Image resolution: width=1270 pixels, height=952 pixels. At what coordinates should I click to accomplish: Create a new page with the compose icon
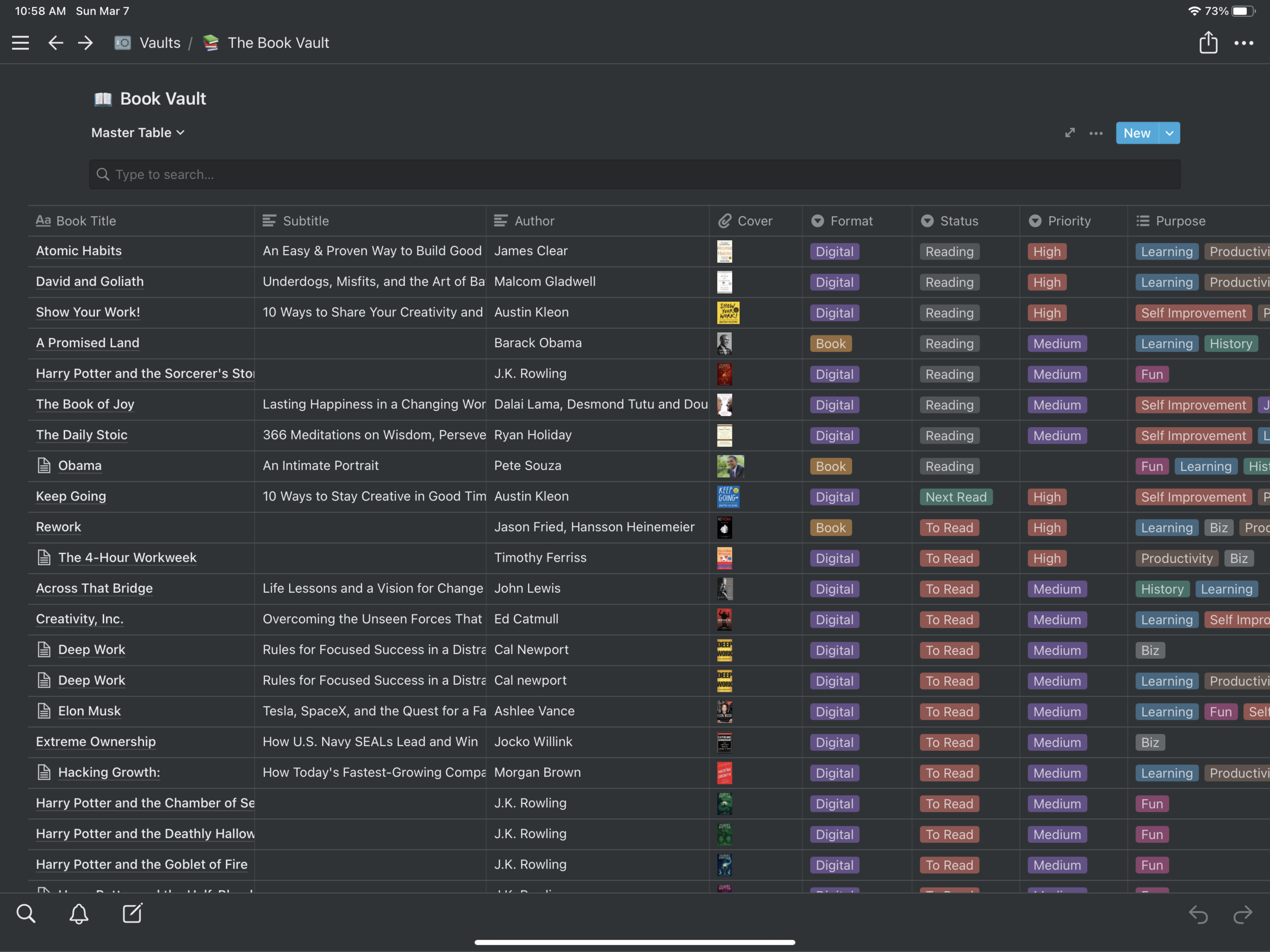click(132, 913)
